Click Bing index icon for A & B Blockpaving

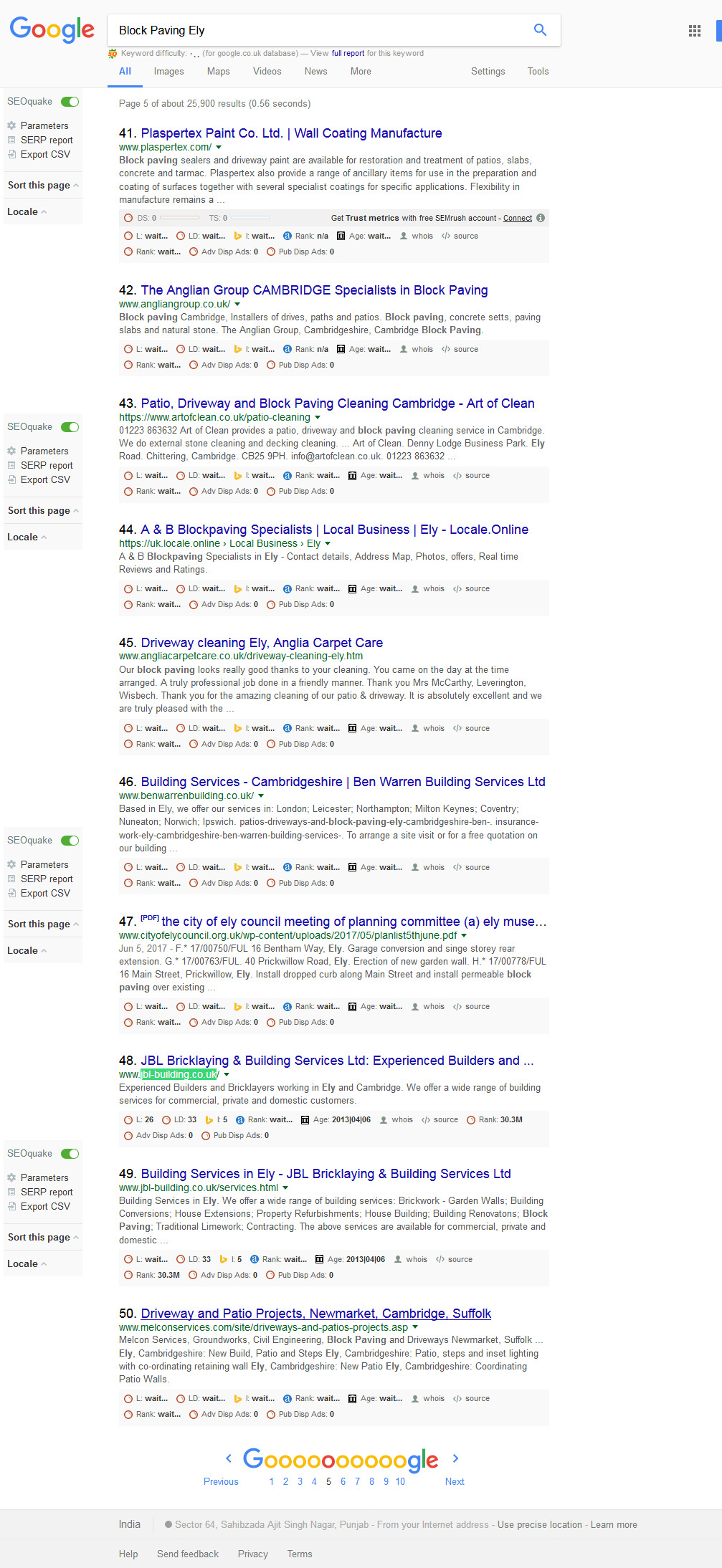[238, 588]
